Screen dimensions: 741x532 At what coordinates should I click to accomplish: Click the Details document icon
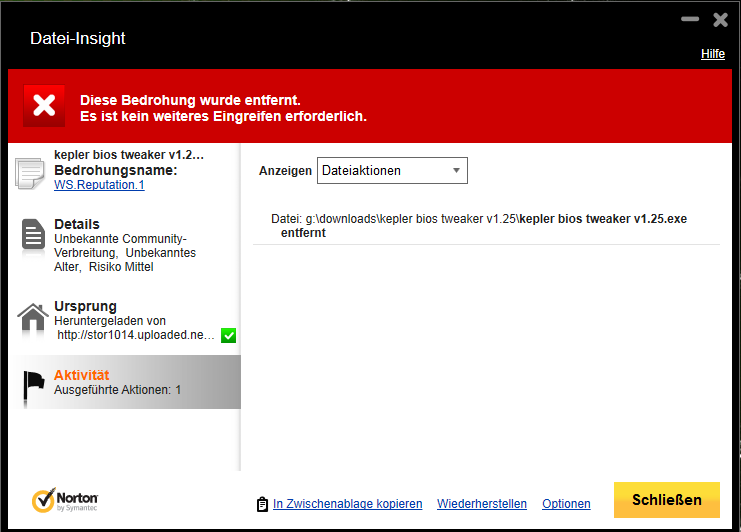[x=34, y=234]
